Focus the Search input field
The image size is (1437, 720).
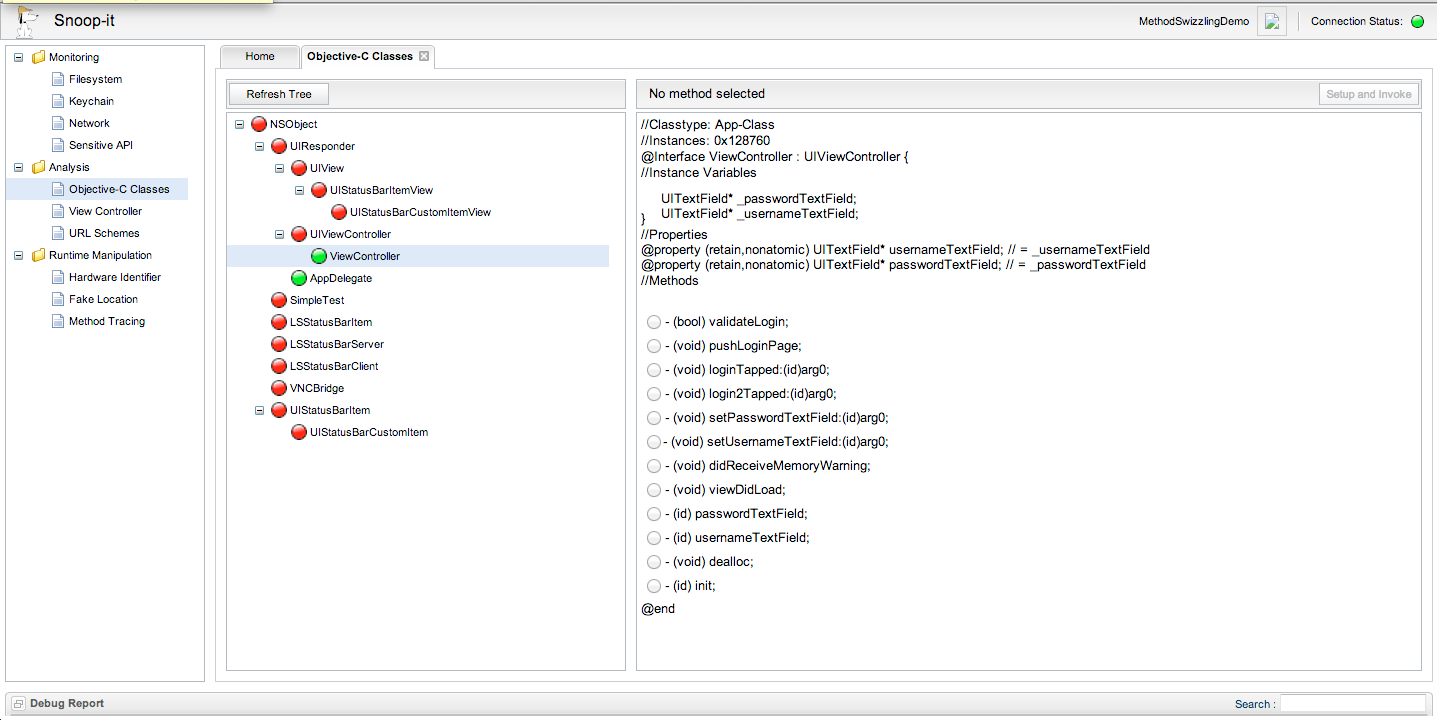pos(1353,704)
